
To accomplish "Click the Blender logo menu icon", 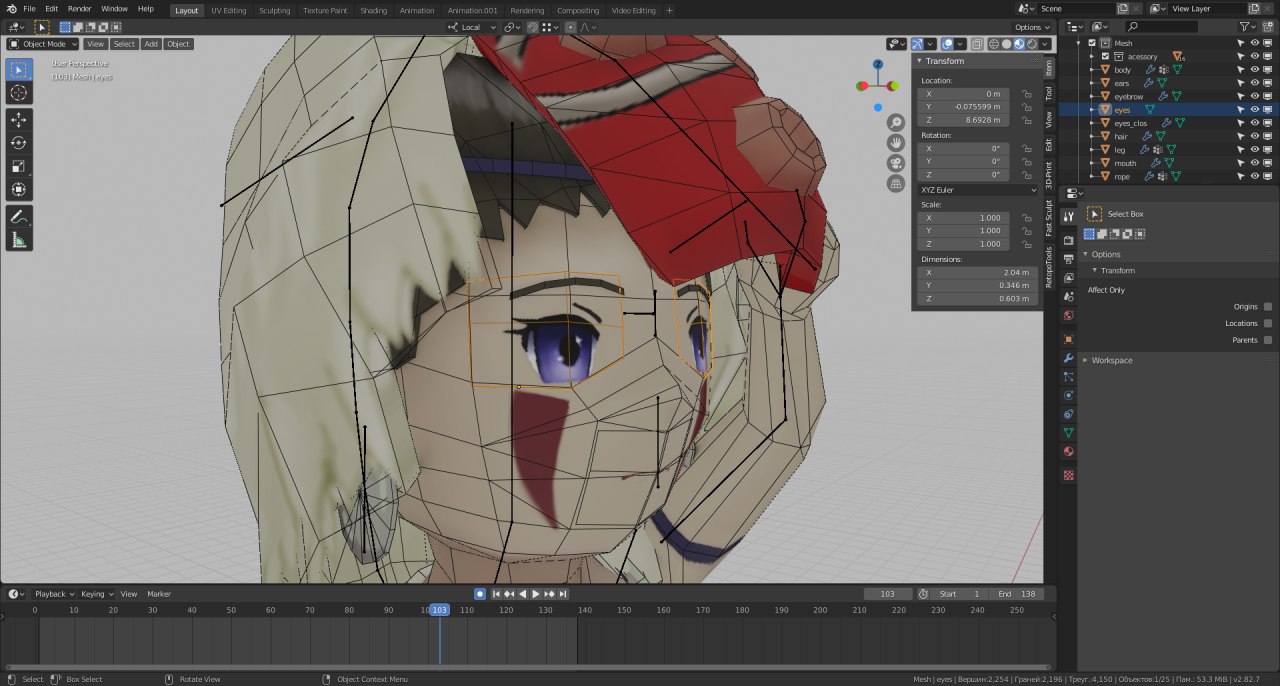I will pos(11,9).
